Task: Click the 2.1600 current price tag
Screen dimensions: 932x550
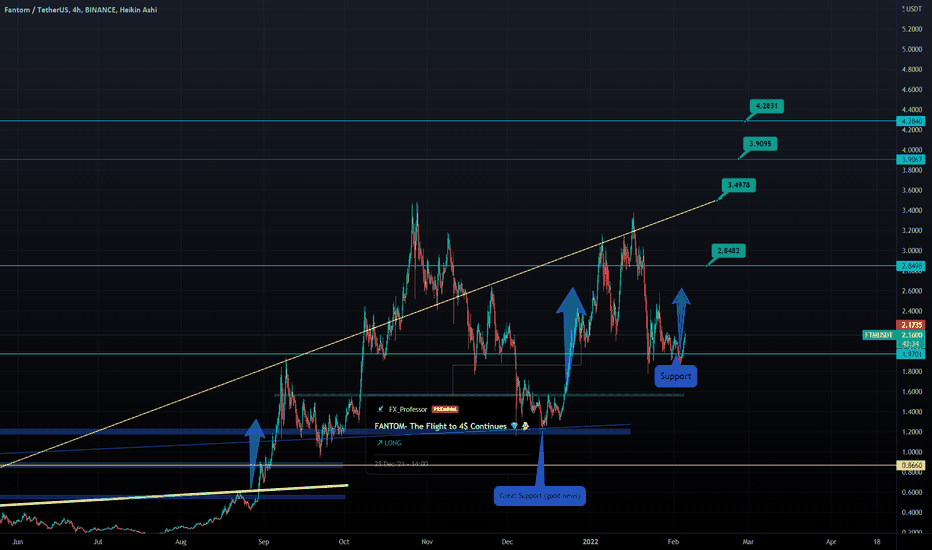Action: (x=911, y=335)
